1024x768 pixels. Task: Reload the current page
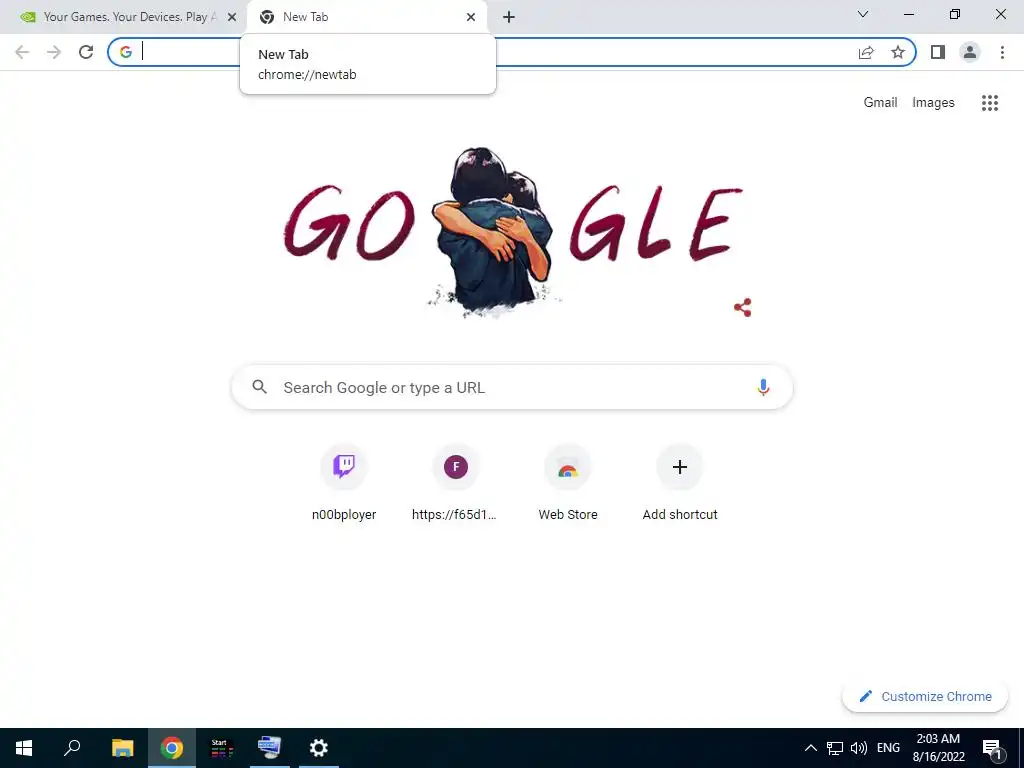[x=86, y=52]
